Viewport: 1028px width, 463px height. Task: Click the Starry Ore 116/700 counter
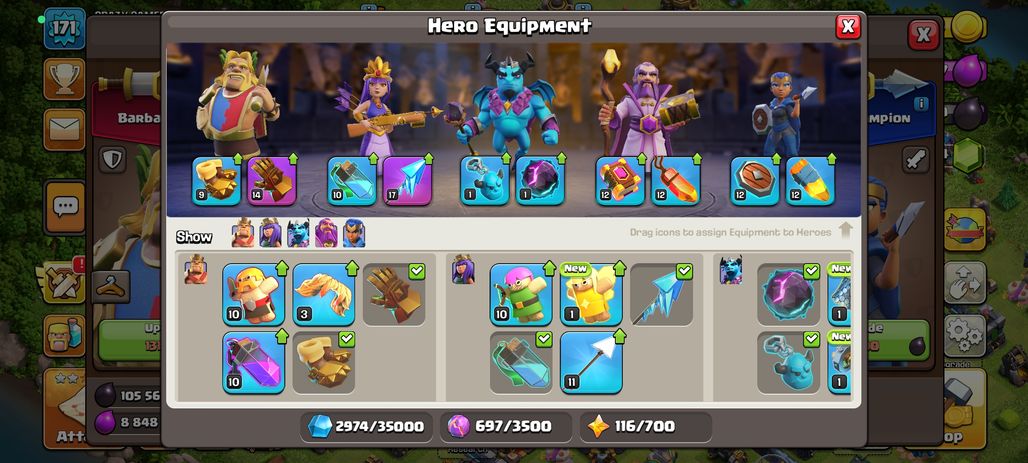[x=646, y=427]
